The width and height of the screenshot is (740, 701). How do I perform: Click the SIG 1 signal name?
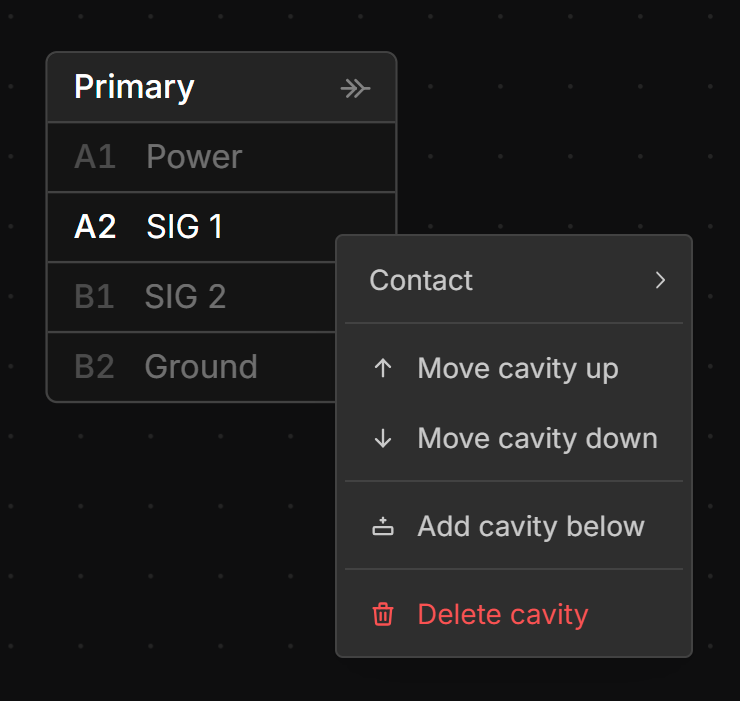click(185, 227)
